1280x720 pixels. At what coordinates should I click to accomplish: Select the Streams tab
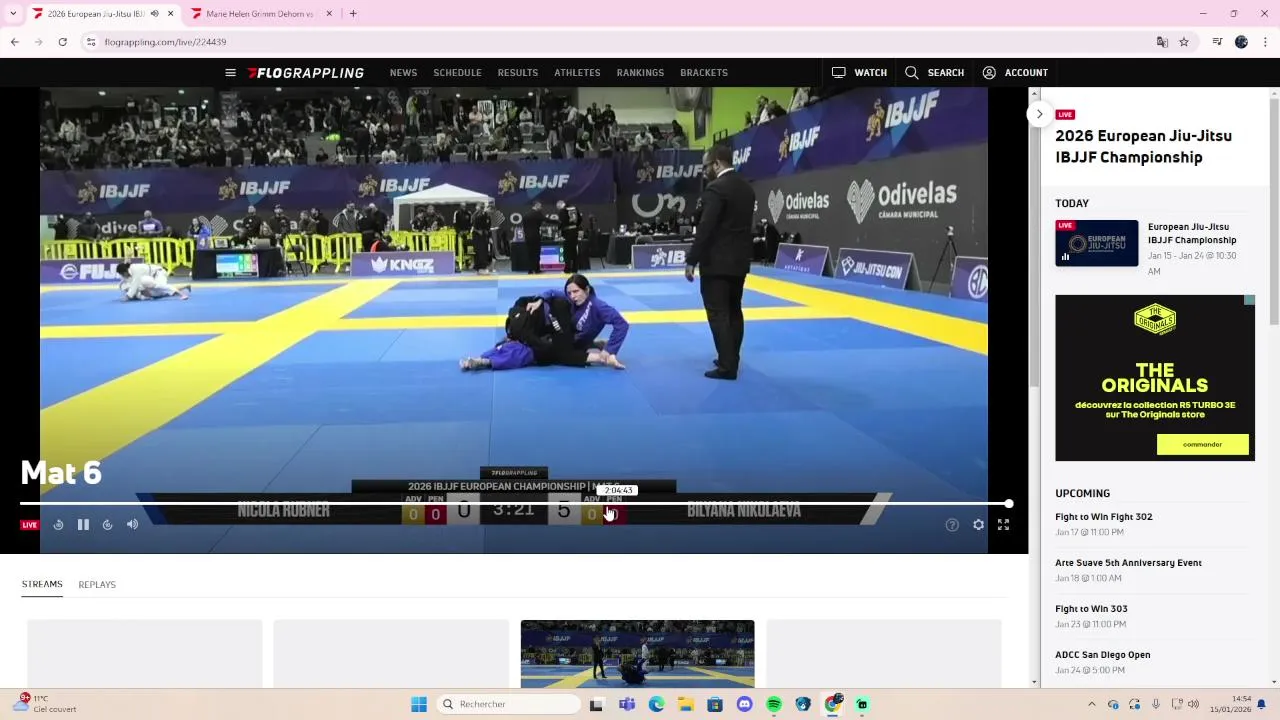(x=42, y=584)
